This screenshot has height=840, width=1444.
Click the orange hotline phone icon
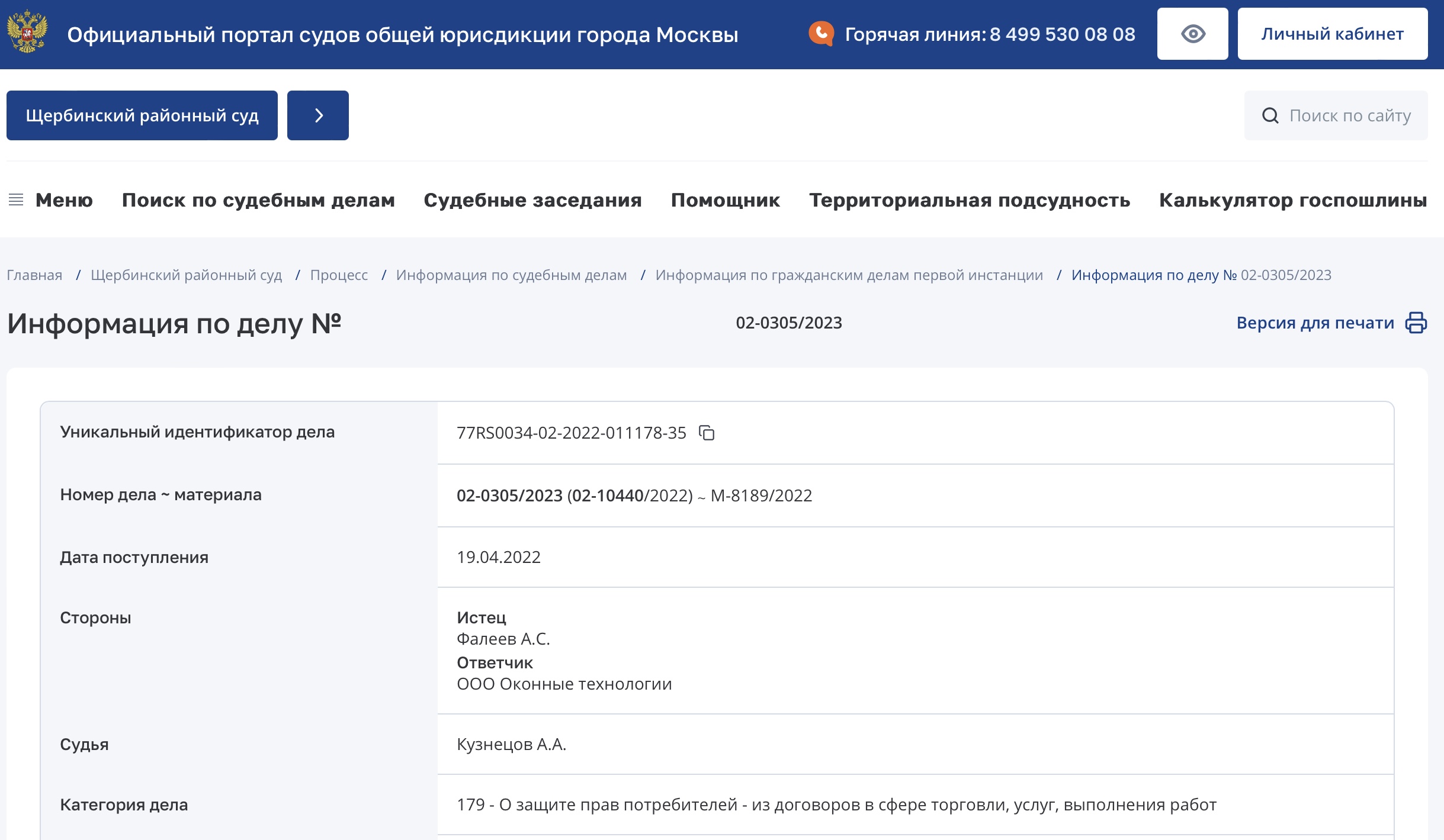tap(821, 34)
